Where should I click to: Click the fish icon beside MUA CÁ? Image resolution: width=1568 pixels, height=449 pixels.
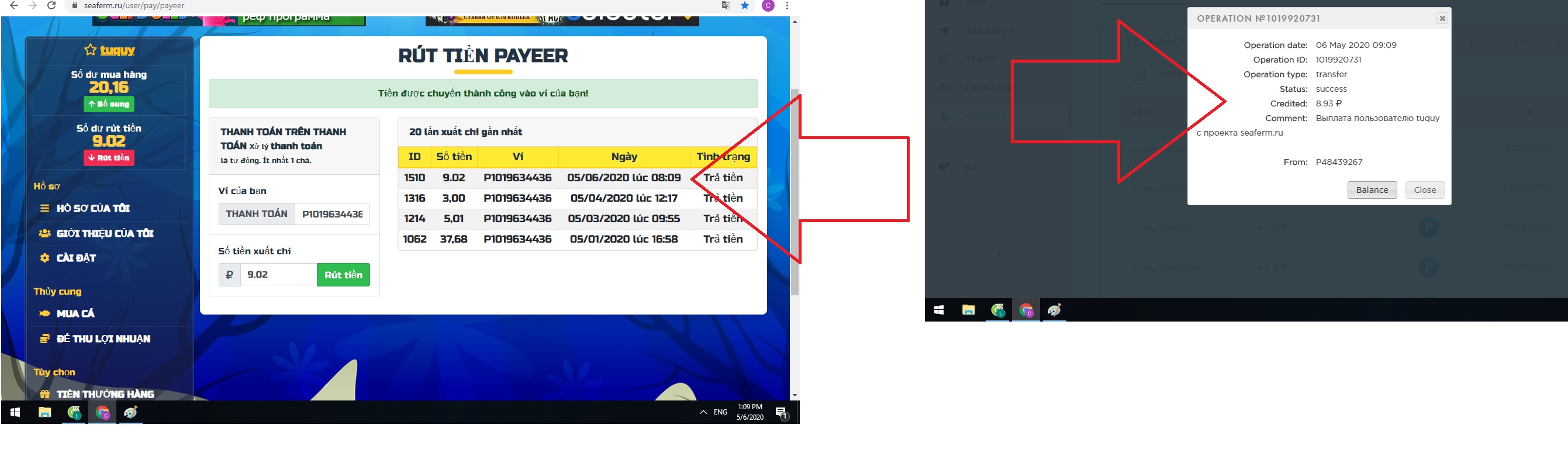[44, 313]
